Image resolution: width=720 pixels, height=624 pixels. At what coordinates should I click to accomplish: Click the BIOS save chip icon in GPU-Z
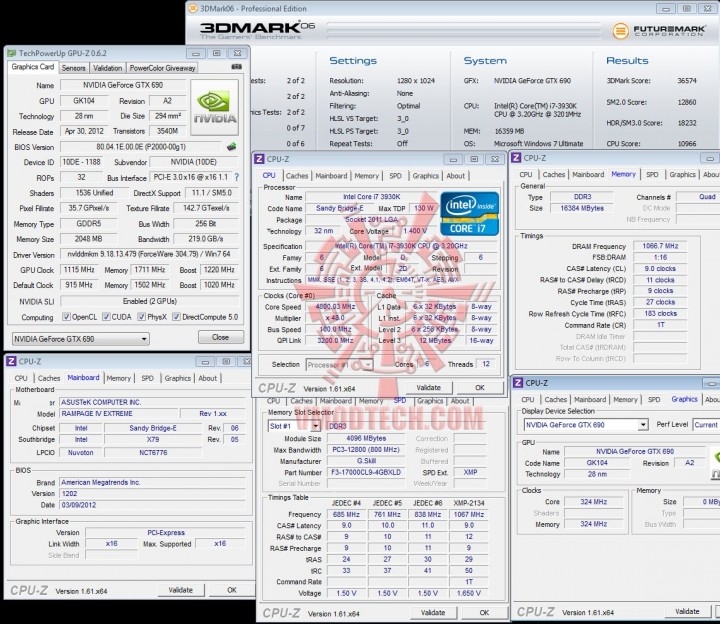tap(231, 147)
